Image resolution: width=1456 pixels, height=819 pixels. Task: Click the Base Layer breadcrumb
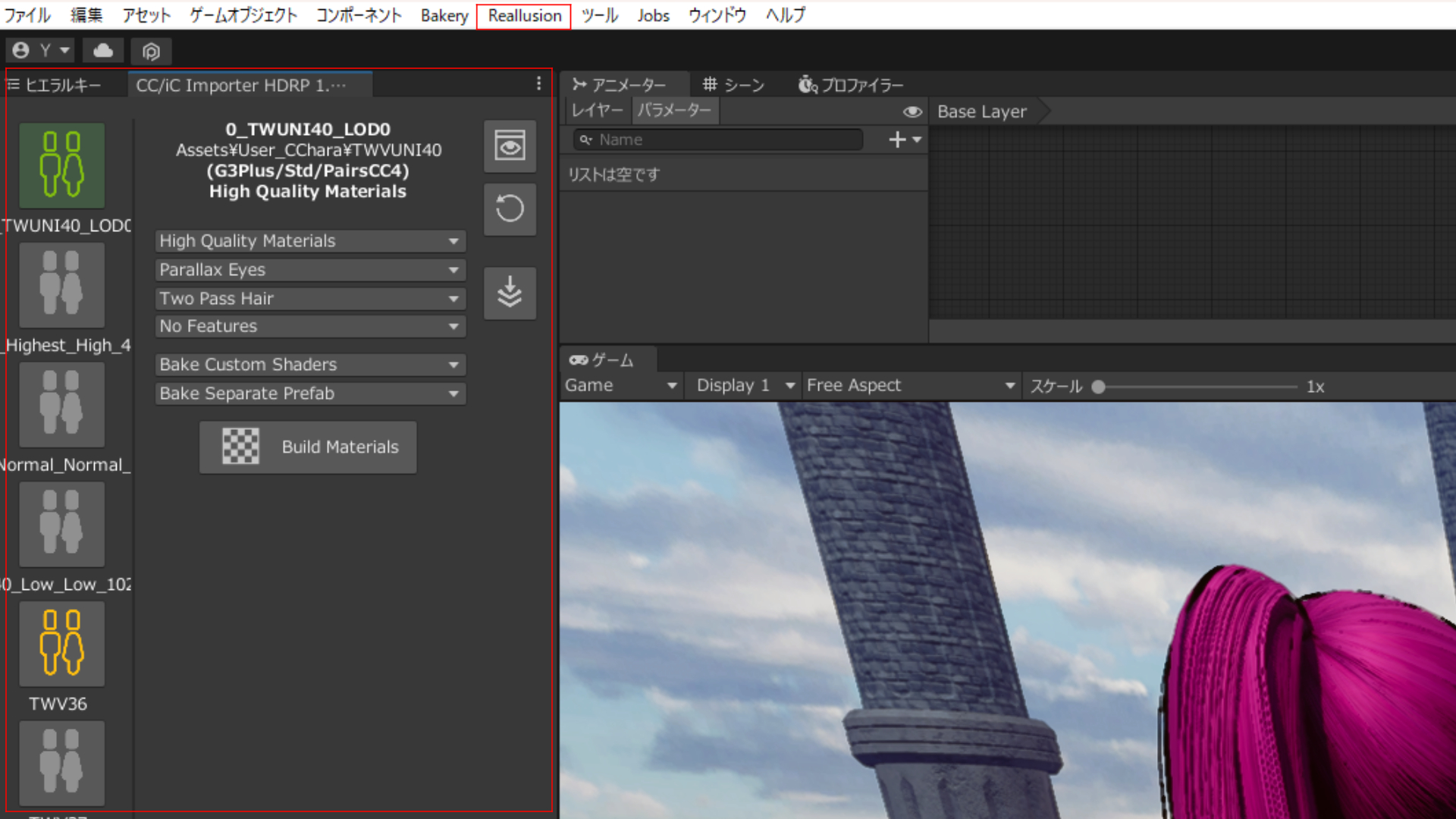coord(981,111)
